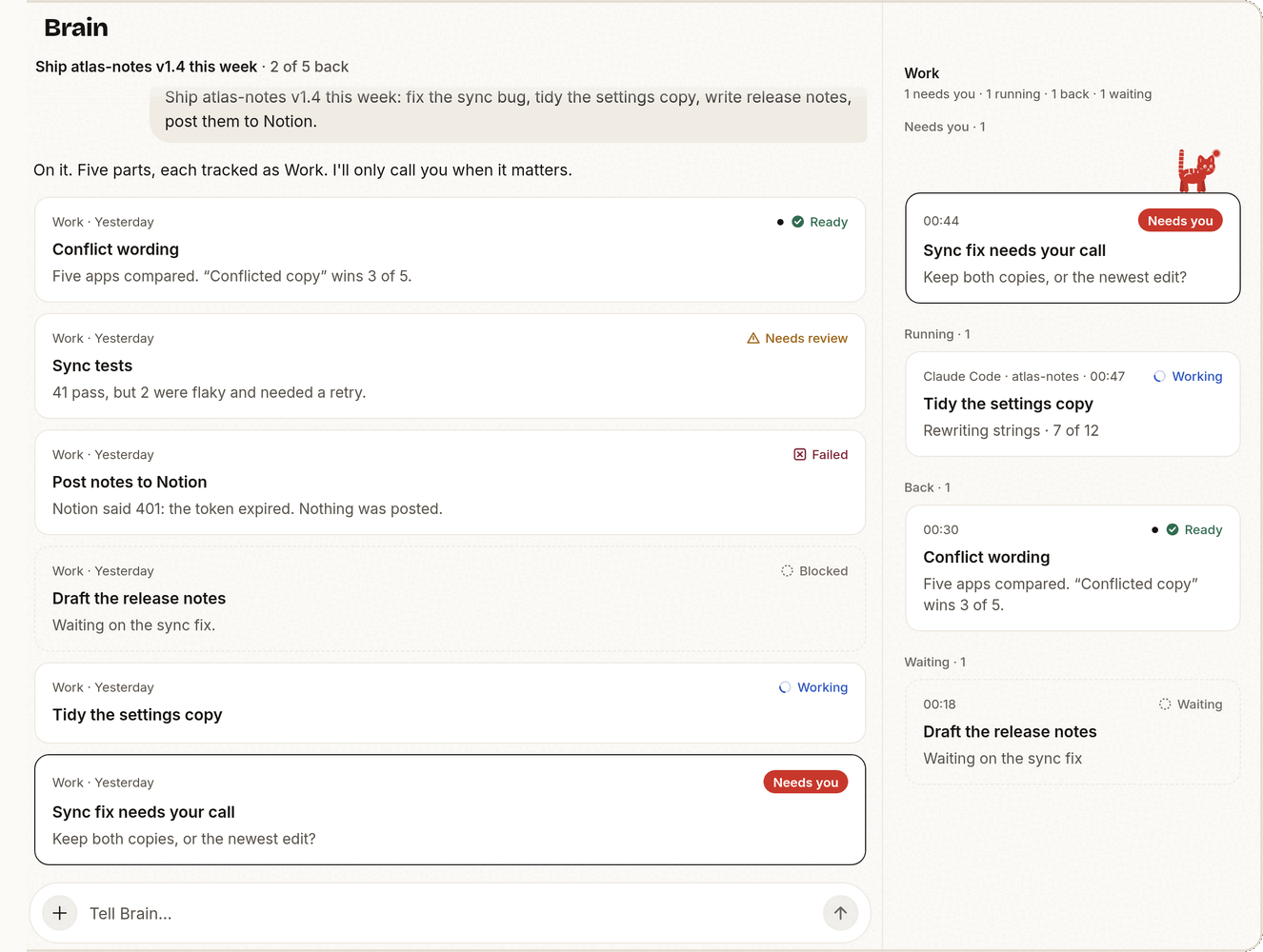Click the 'Back · 1' section label
Image resolution: width=1263 pixels, height=952 pixels.
[x=927, y=487]
